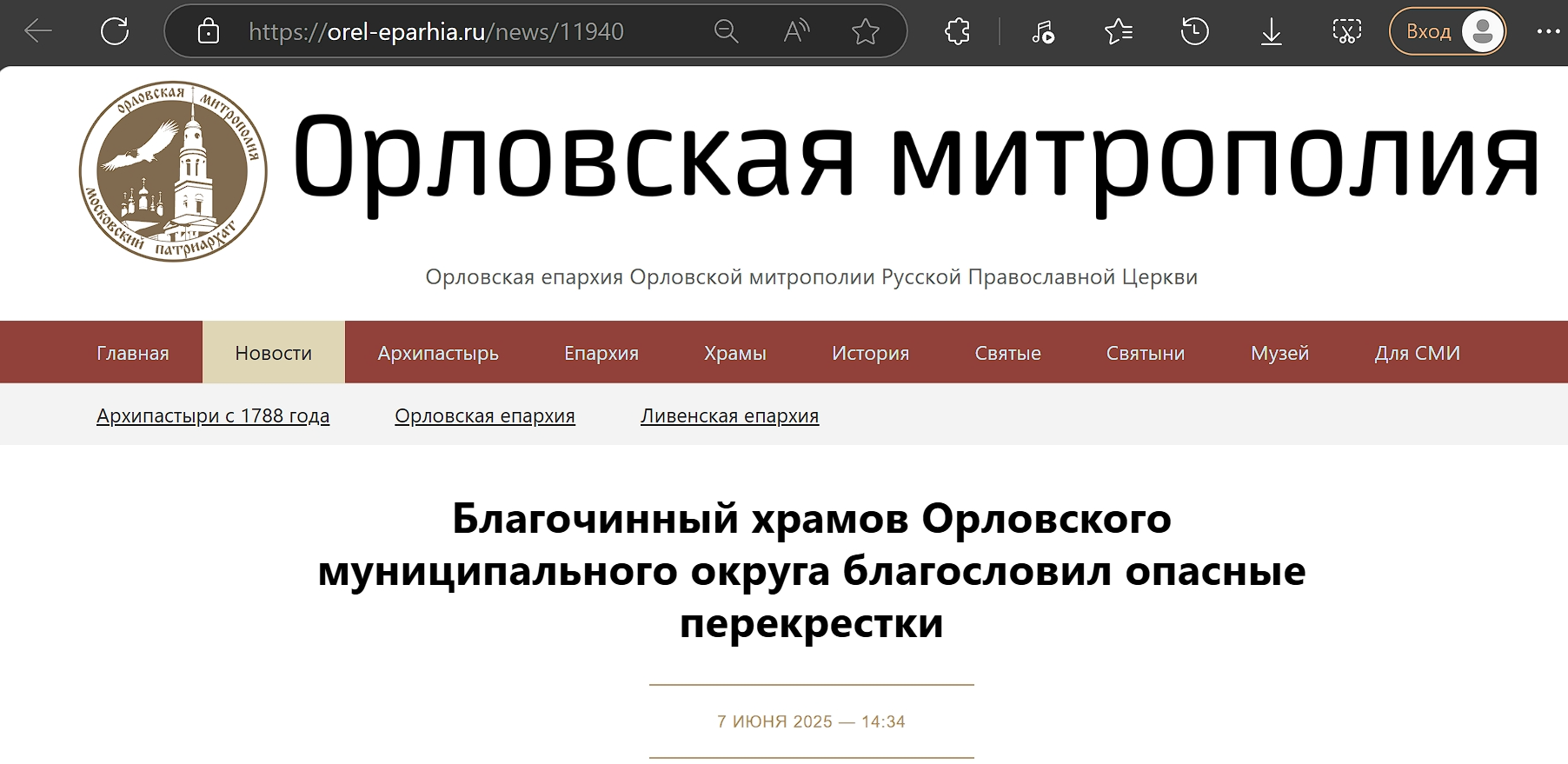Click the browser back arrow

[x=38, y=32]
